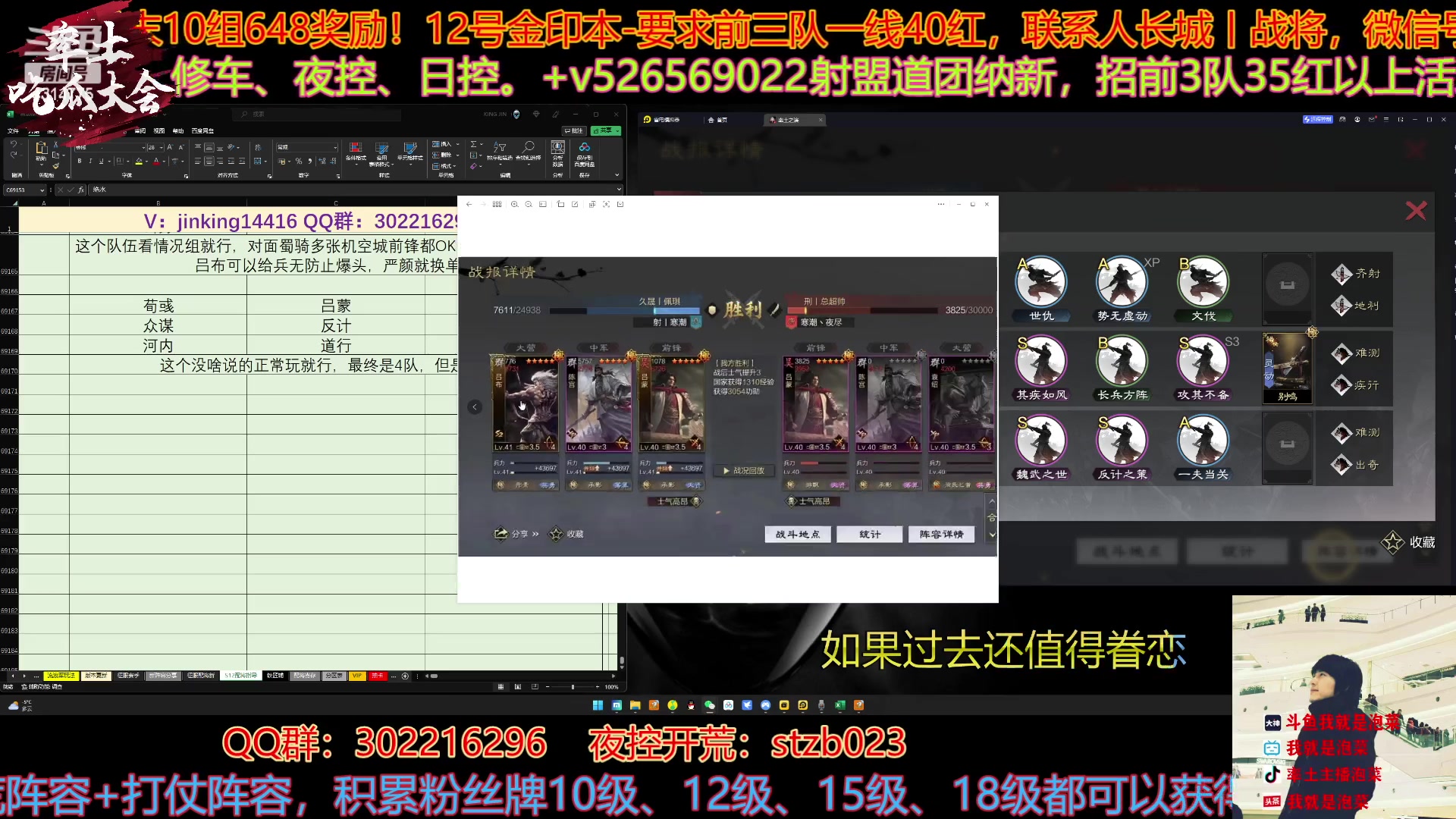This screenshot has height=819, width=1456.
Task: Click the insert function fx icon
Action: click(81, 190)
